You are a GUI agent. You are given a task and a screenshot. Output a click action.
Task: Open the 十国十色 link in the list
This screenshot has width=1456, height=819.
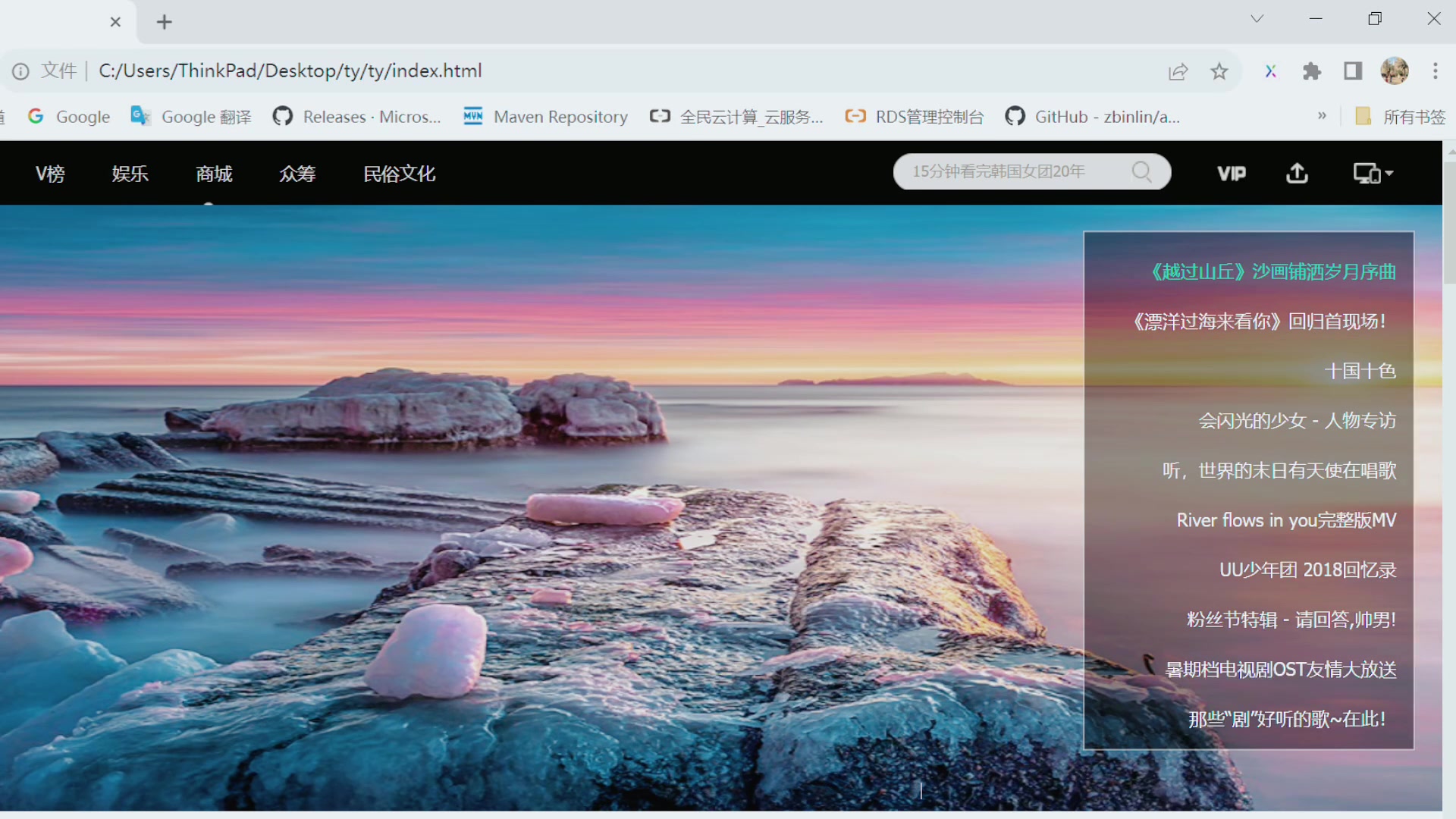click(x=1360, y=371)
